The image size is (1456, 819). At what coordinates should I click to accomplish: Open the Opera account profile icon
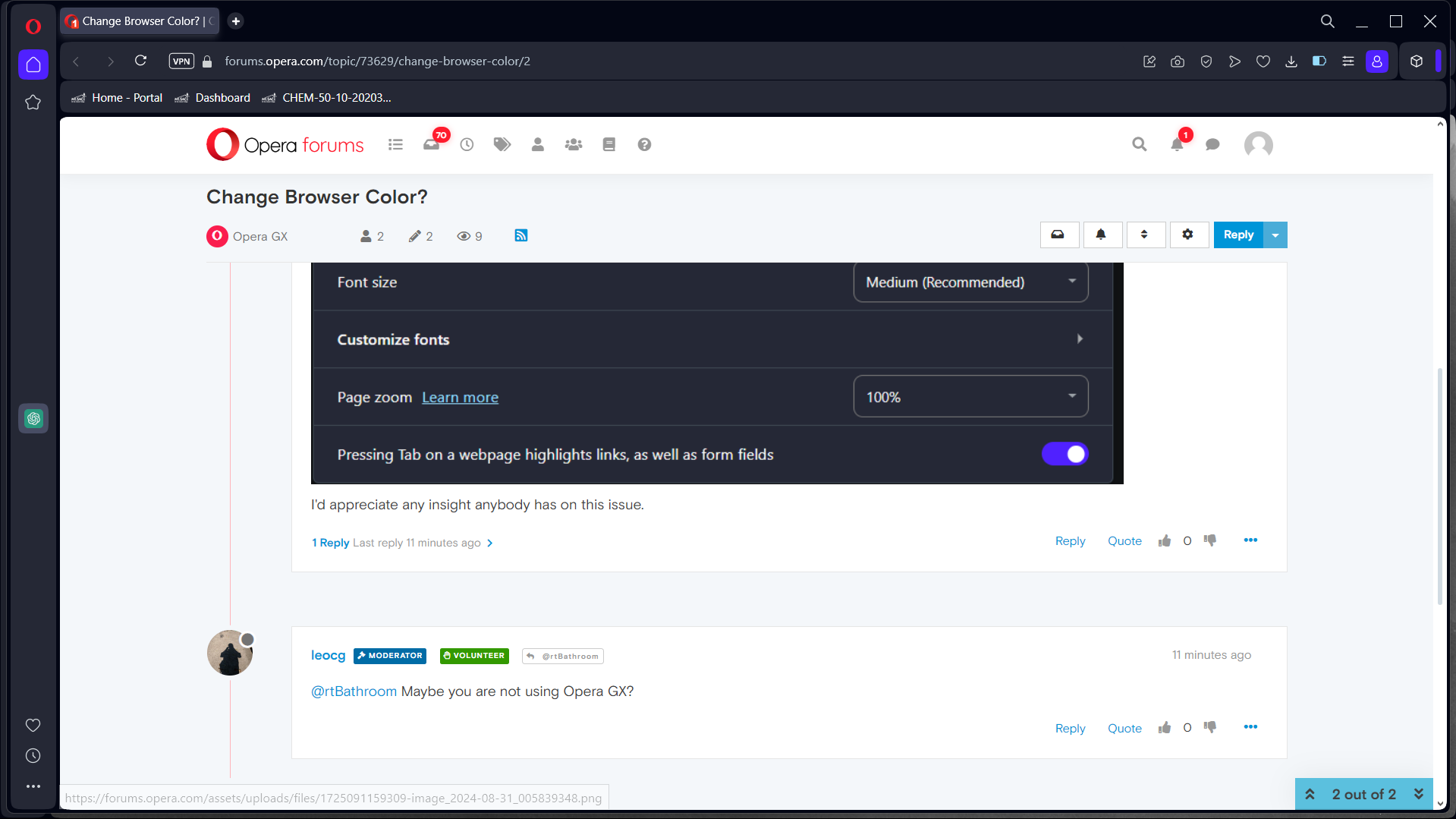[x=1377, y=61]
